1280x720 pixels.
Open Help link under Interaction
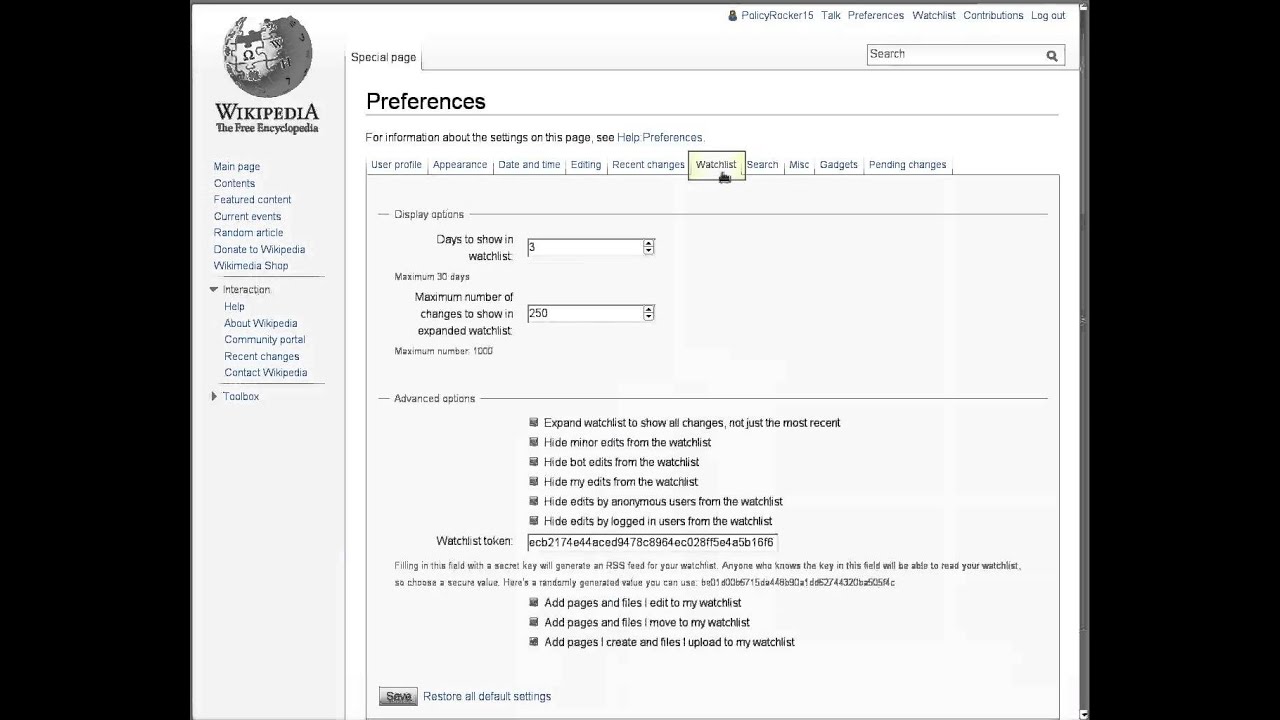coord(234,307)
